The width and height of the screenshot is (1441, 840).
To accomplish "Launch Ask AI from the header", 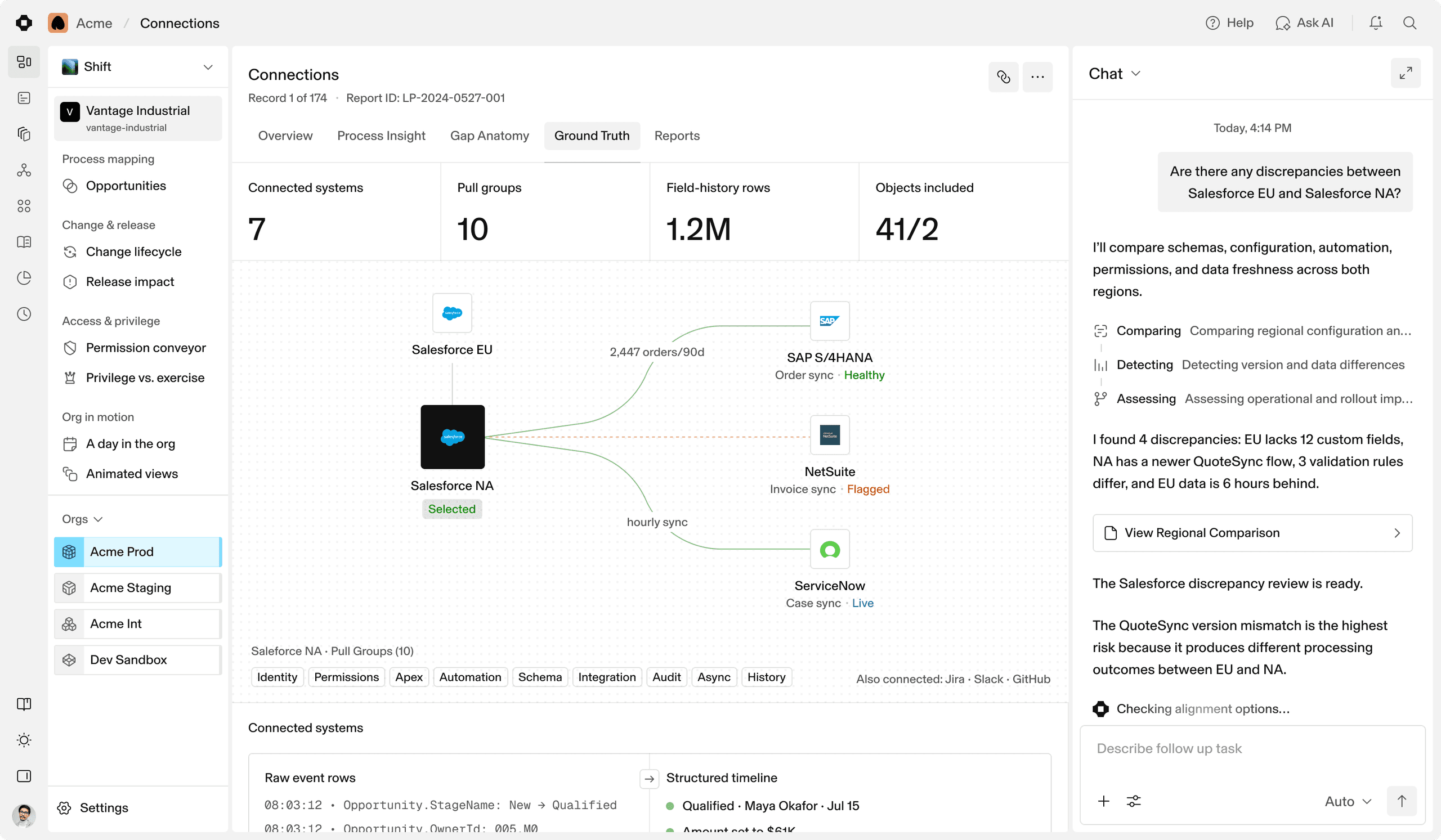I will tap(1304, 23).
